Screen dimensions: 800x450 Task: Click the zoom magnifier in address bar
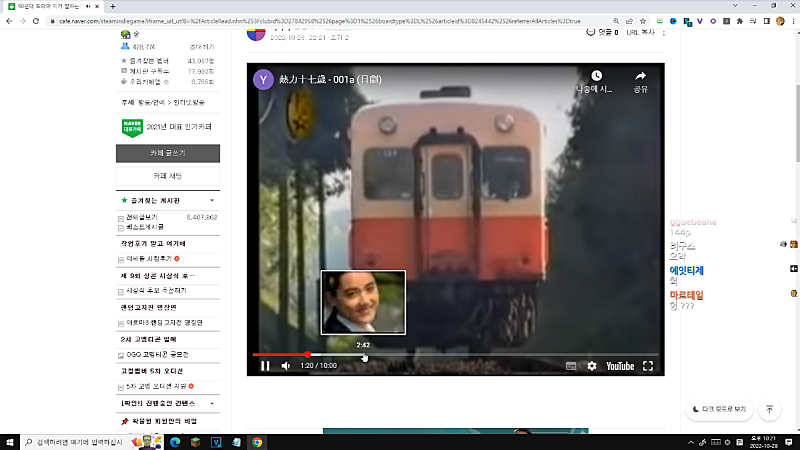tap(616, 21)
